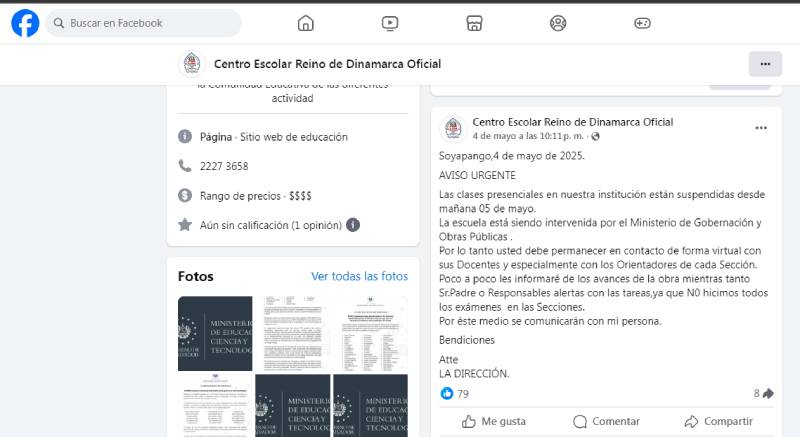Click the post author name link
This screenshot has height=437, width=800.
point(572,122)
